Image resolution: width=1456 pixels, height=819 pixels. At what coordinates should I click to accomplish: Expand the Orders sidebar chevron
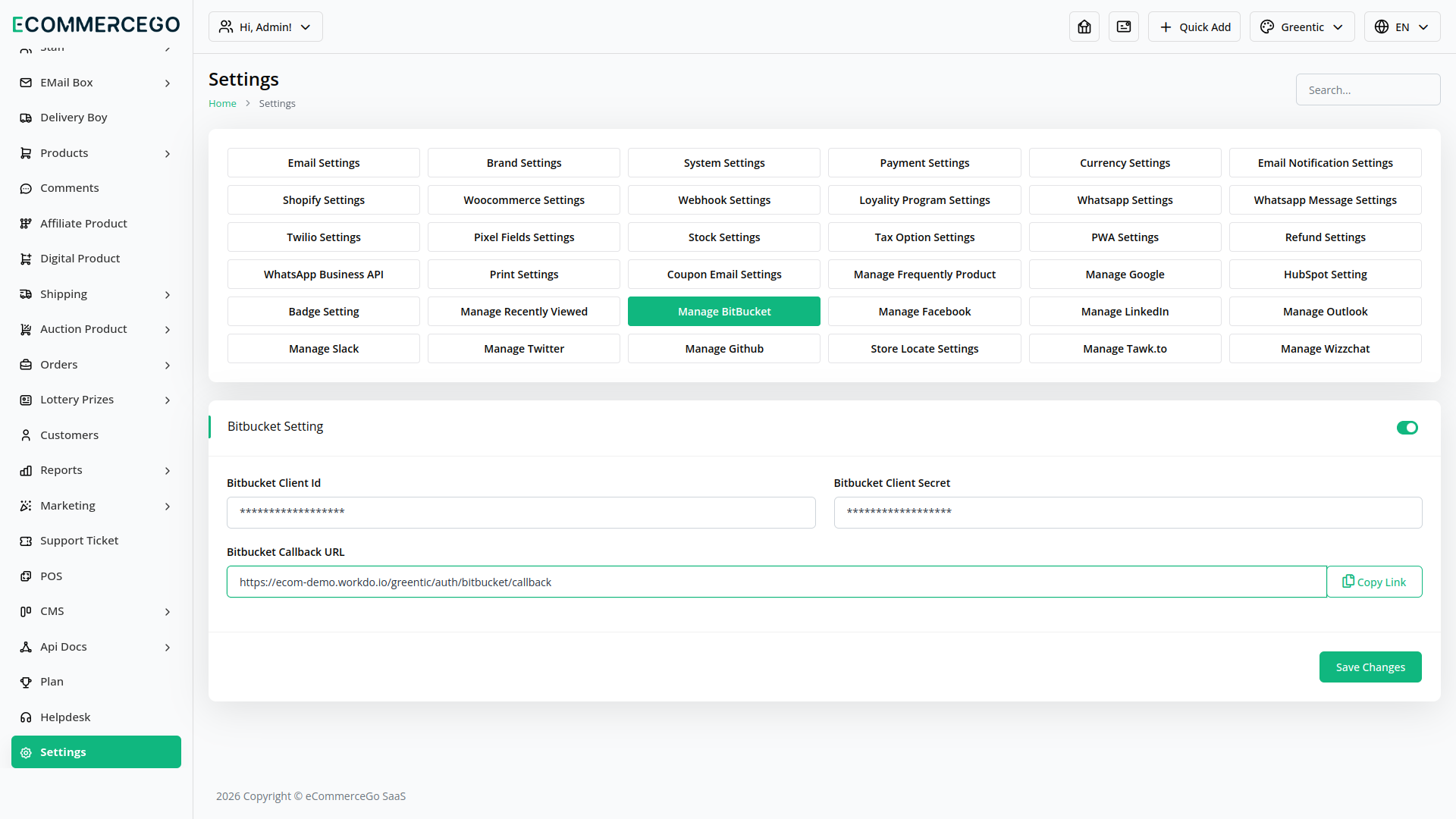pos(168,366)
